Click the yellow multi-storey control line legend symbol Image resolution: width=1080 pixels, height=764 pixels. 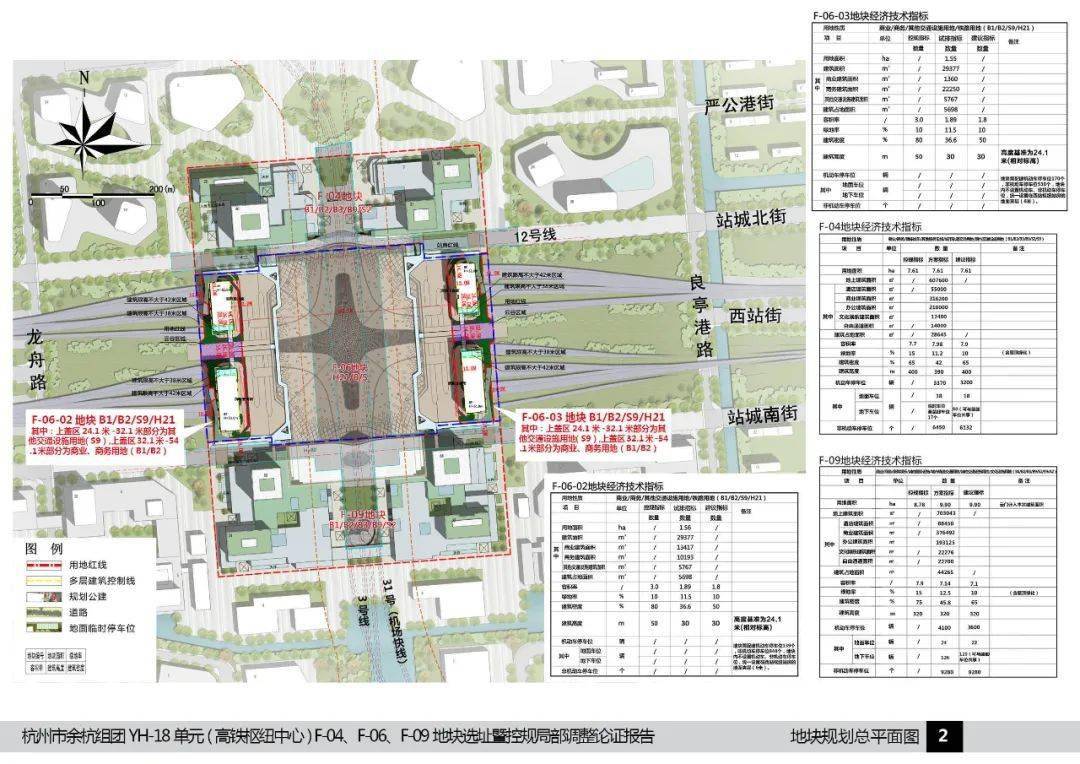point(44,582)
